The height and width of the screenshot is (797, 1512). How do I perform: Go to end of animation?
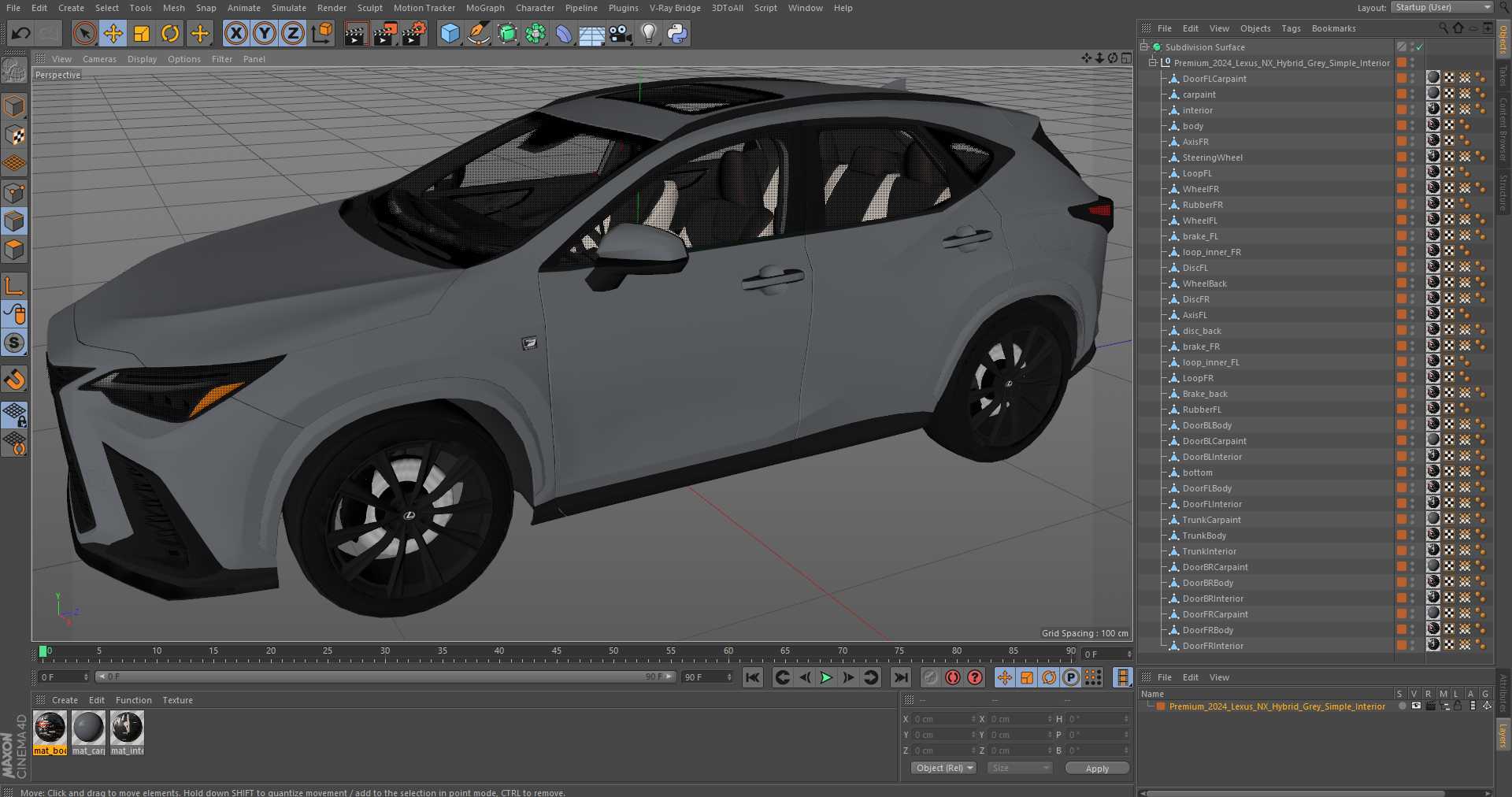tap(901, 677)
